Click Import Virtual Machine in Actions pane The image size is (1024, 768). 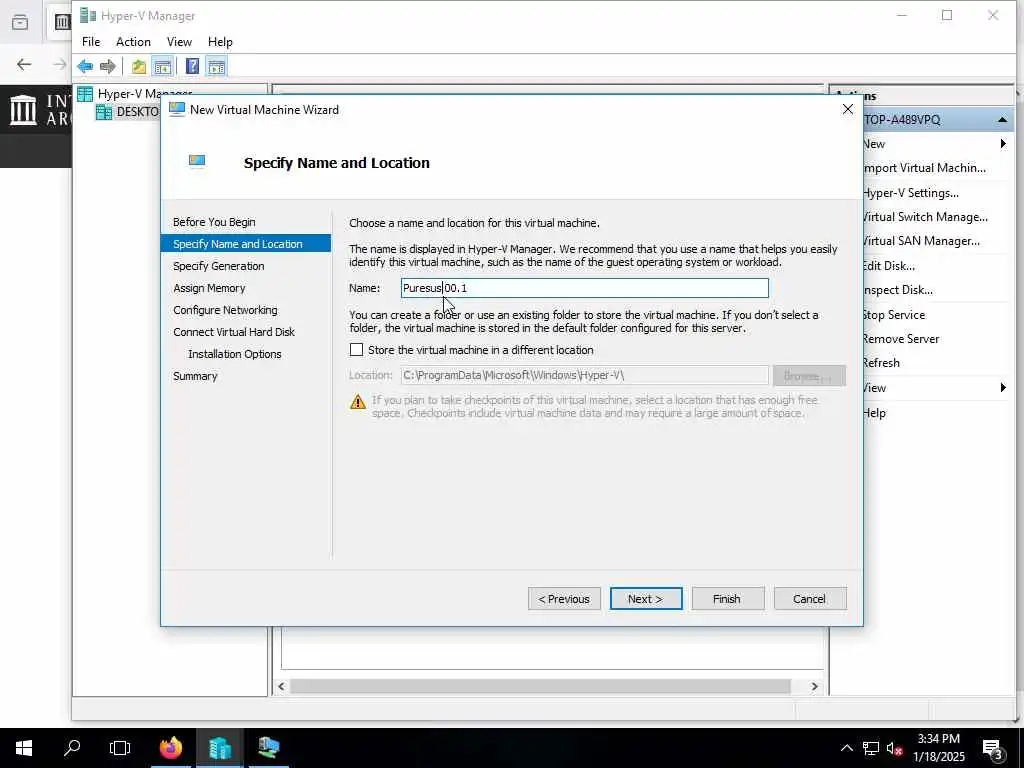925,168
